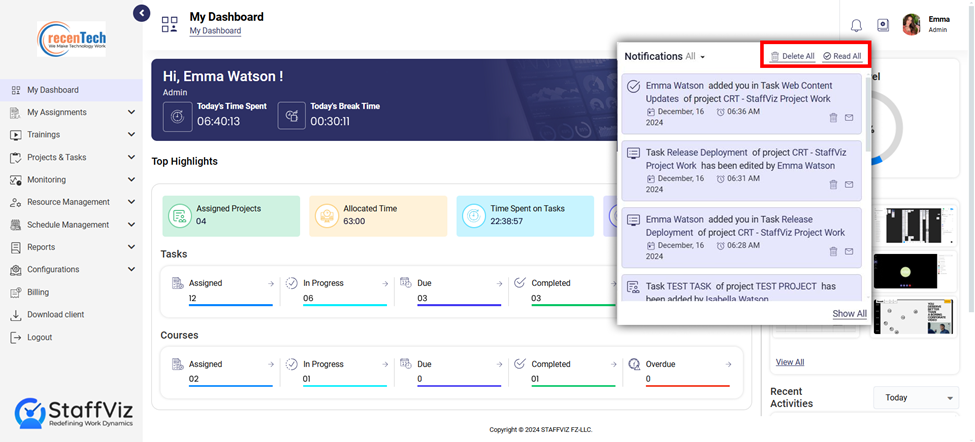Click the My Dashboard grid icon in header

pos(169,24)
